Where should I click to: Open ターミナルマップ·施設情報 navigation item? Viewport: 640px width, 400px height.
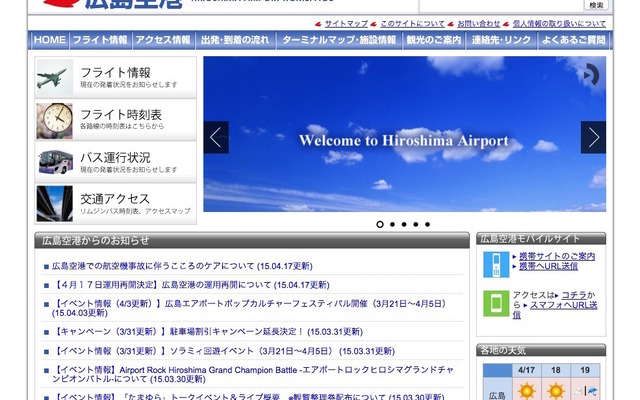pyautogui.click(x=339, y=40)
